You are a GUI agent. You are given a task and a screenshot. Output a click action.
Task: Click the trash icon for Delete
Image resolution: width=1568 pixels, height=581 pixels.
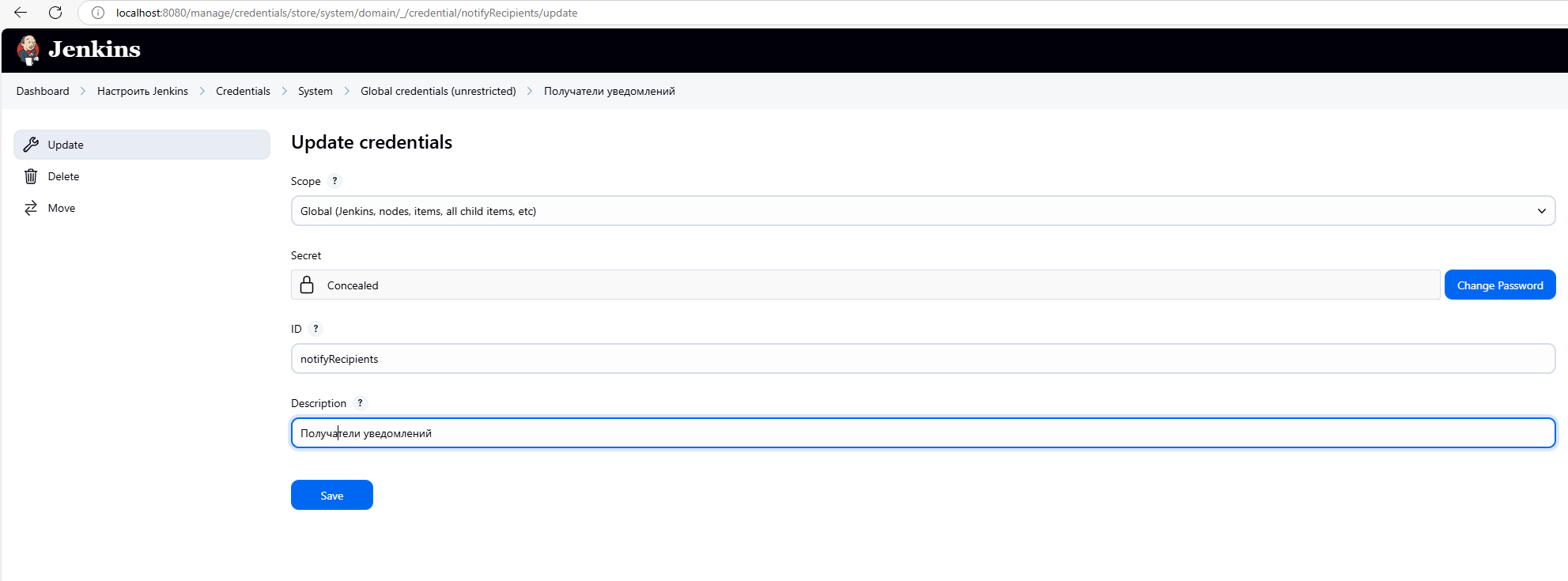click(x=31, y=176)
